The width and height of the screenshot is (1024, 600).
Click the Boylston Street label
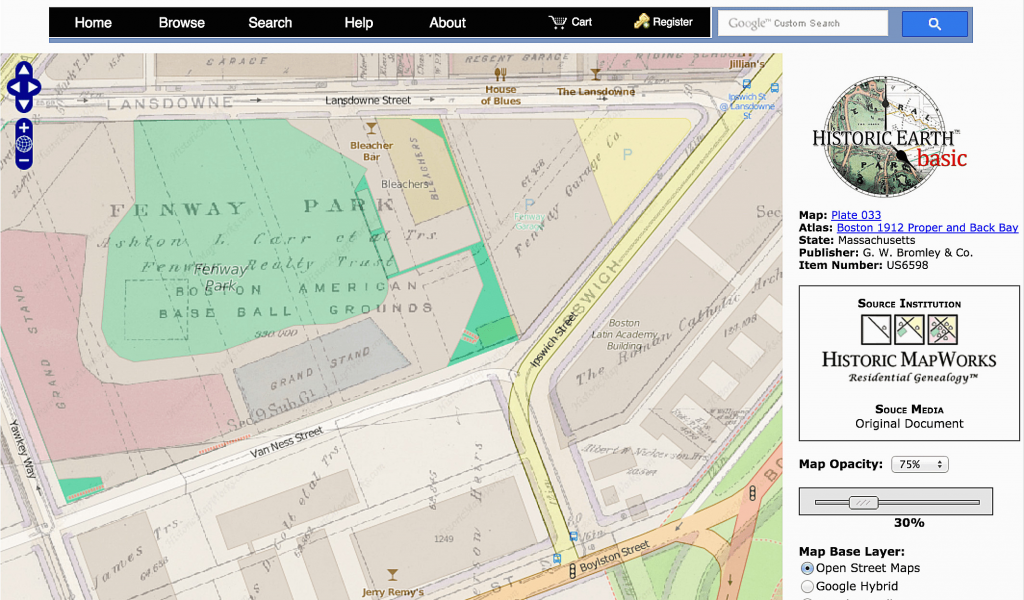[615, 555]
